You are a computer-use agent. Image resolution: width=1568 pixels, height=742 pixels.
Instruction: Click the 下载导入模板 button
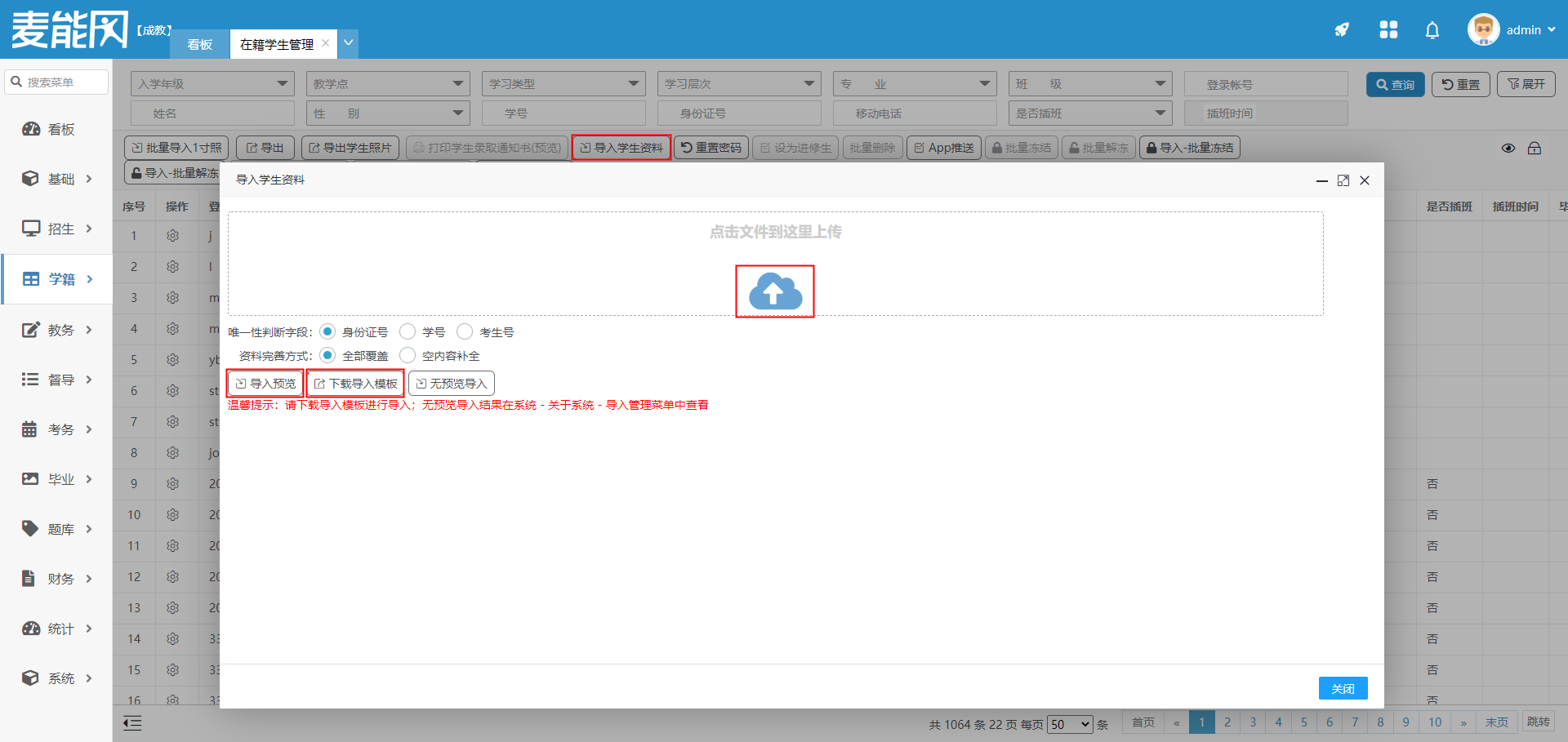[355, 383]
